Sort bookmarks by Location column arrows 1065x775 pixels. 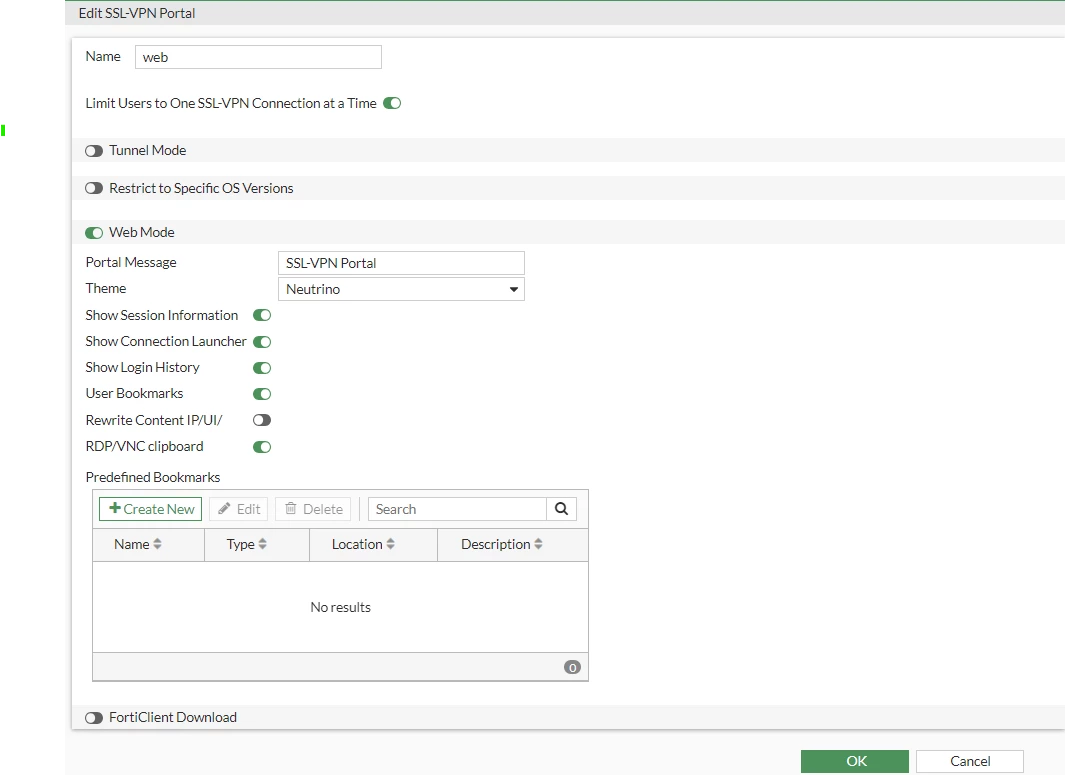[391, 544]
